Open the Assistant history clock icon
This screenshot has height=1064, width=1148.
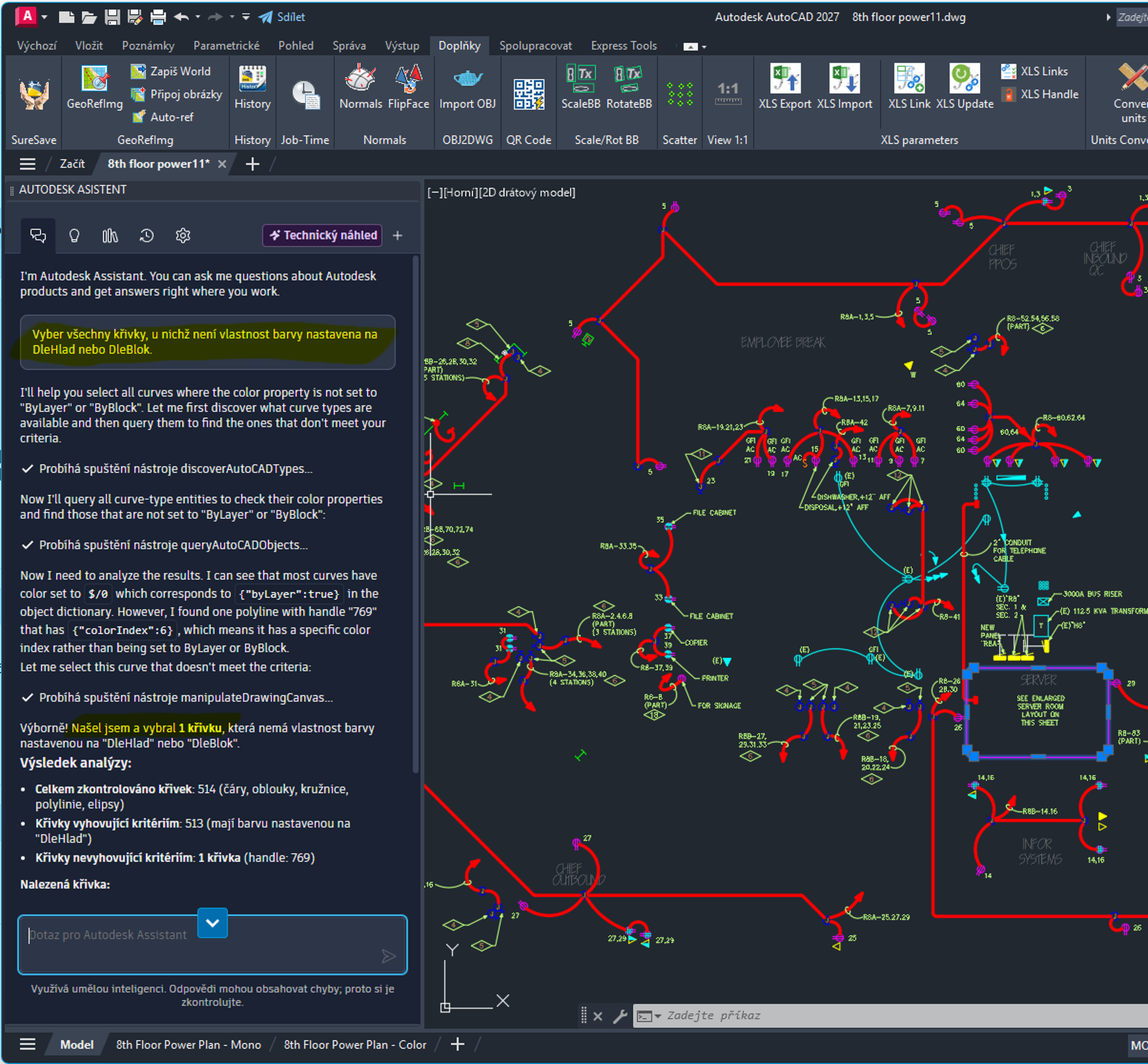(x=146, y=236)
